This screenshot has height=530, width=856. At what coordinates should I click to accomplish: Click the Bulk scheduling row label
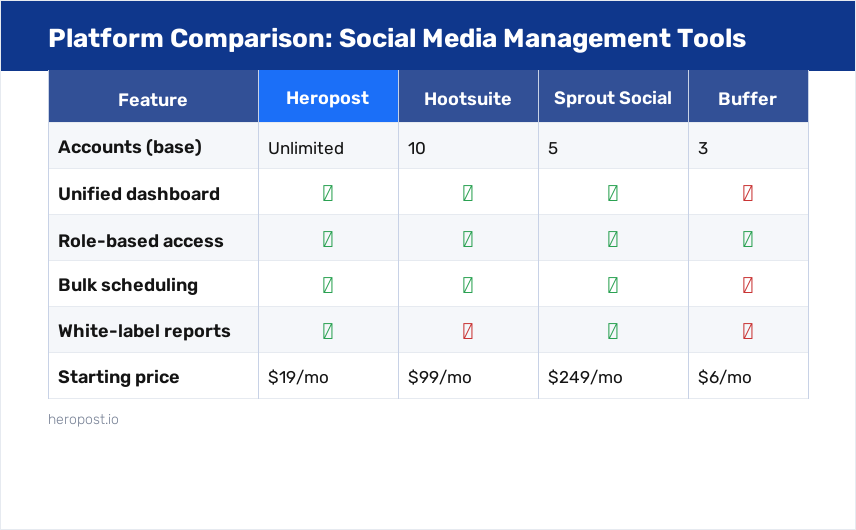click(x=128, y=285)
